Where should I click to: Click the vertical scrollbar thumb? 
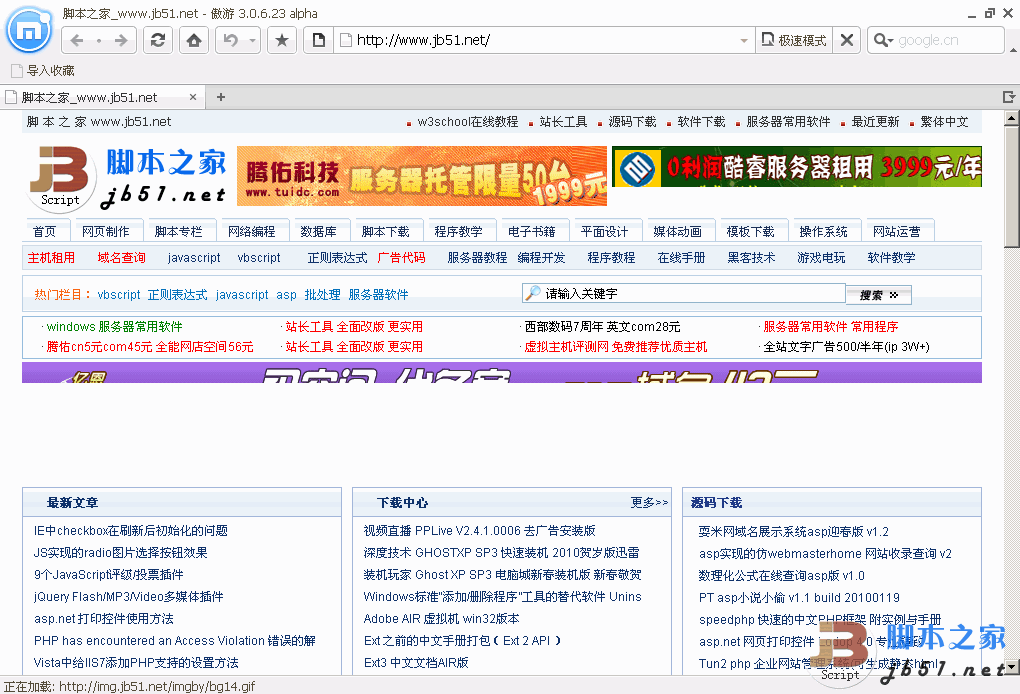click(1011, 187)
